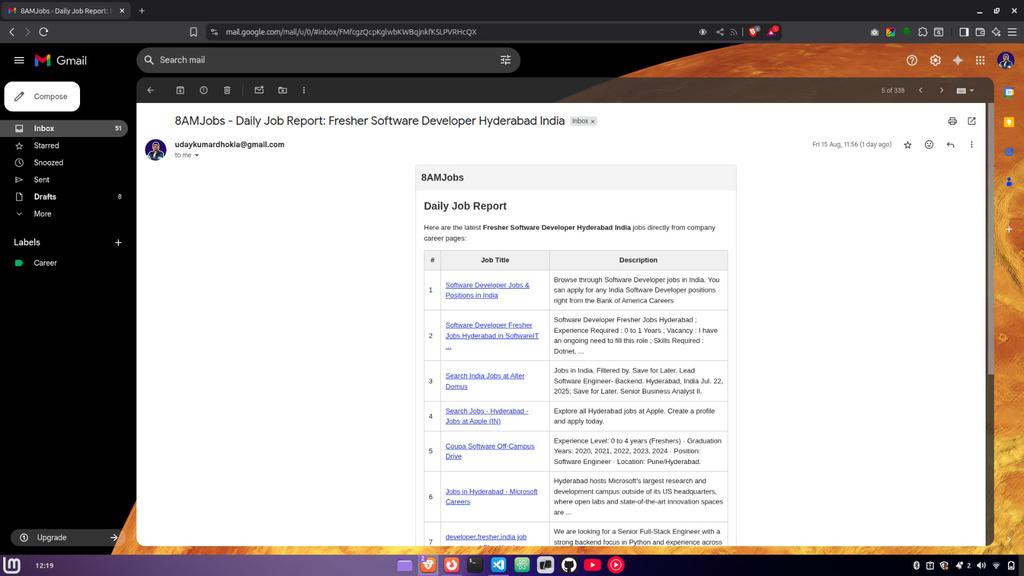Open search options with the filter sliders
The image size is (1024, 576).
(x=506, y=60)
